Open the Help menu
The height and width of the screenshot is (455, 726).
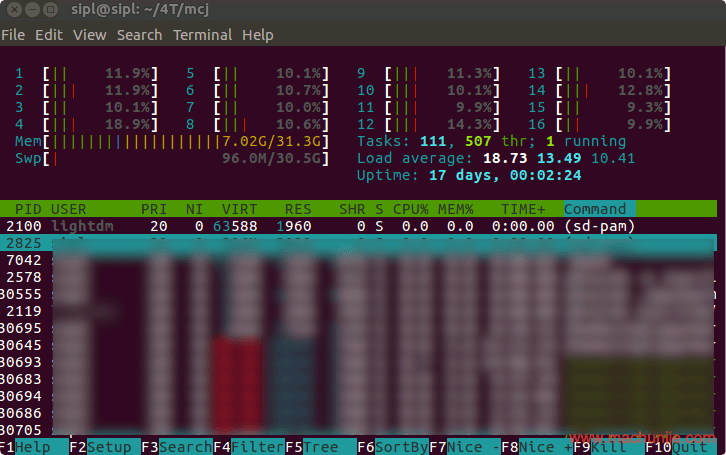(x=257, y=35)
